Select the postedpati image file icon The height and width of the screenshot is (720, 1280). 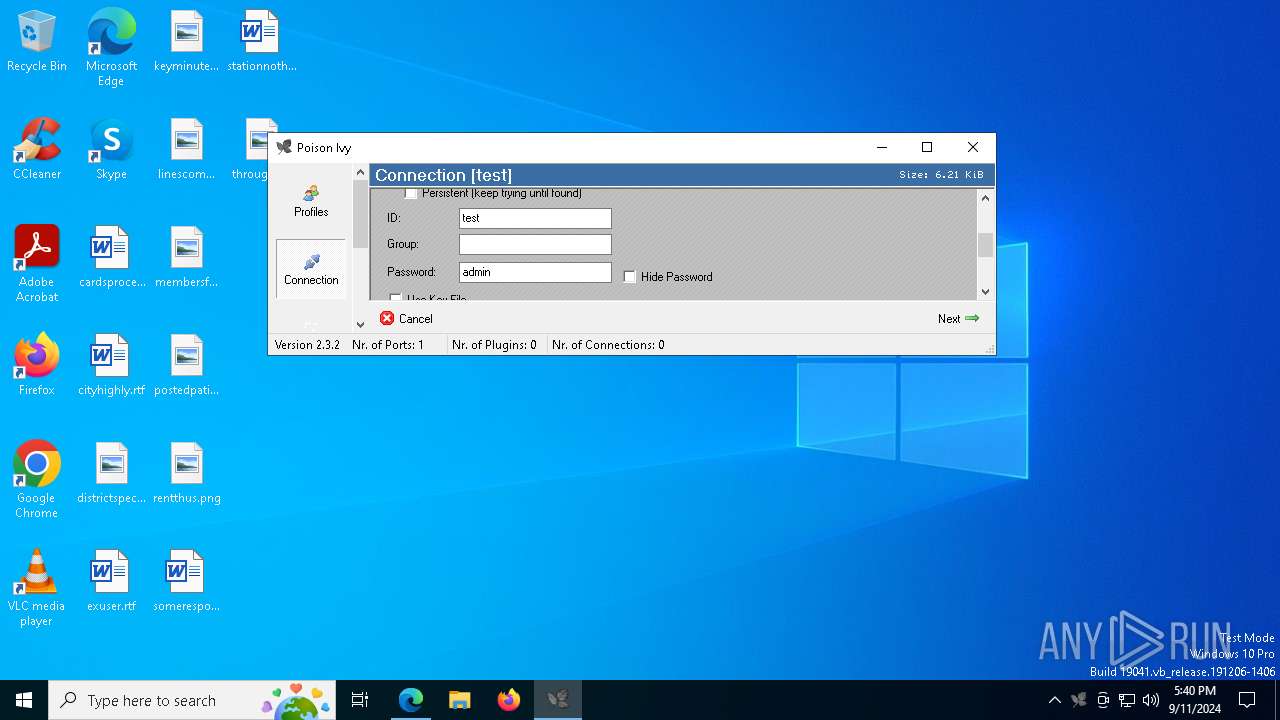tap(186, 365)
